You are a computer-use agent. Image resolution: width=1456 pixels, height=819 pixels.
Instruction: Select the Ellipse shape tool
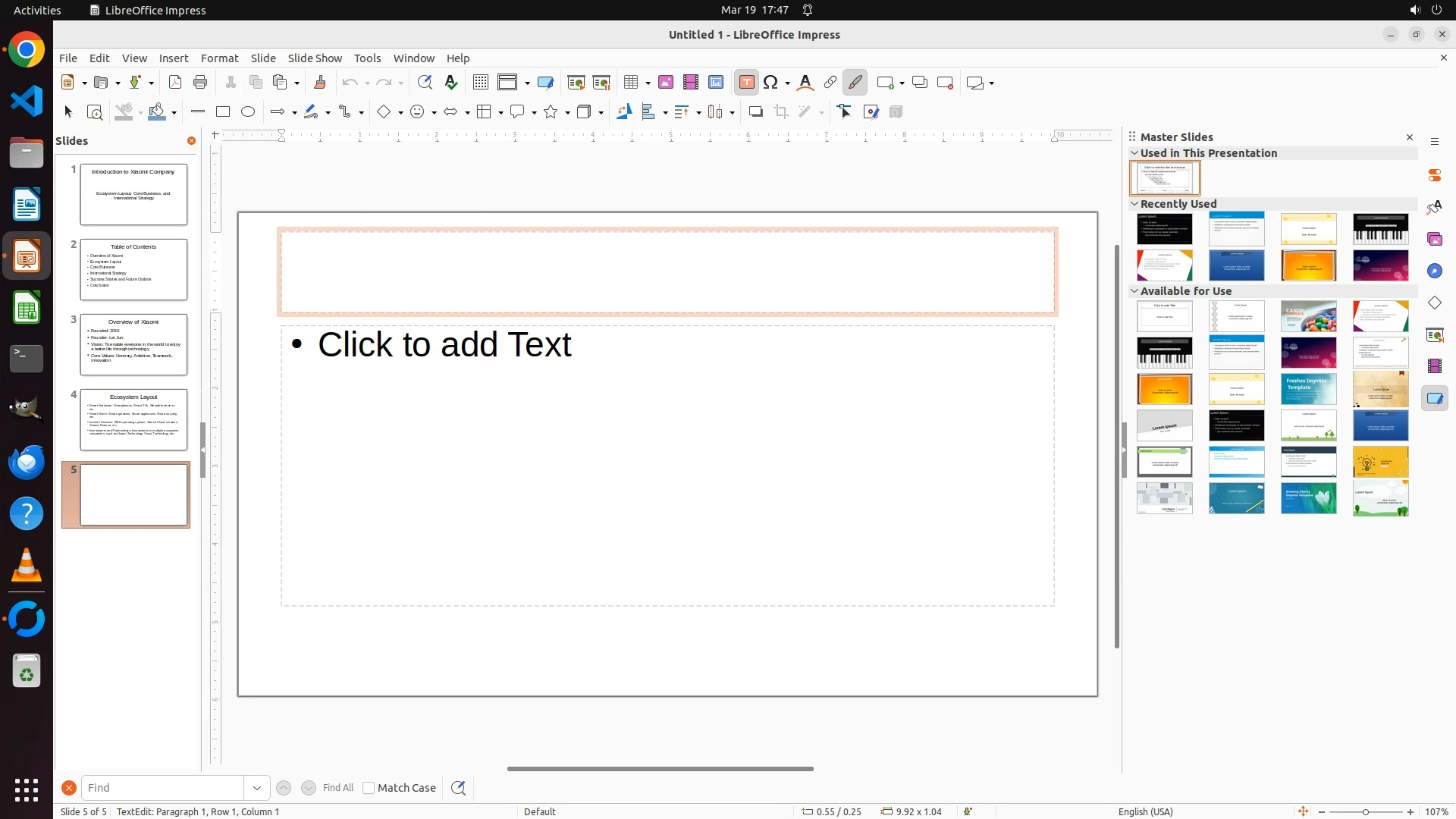pos(248,112)
